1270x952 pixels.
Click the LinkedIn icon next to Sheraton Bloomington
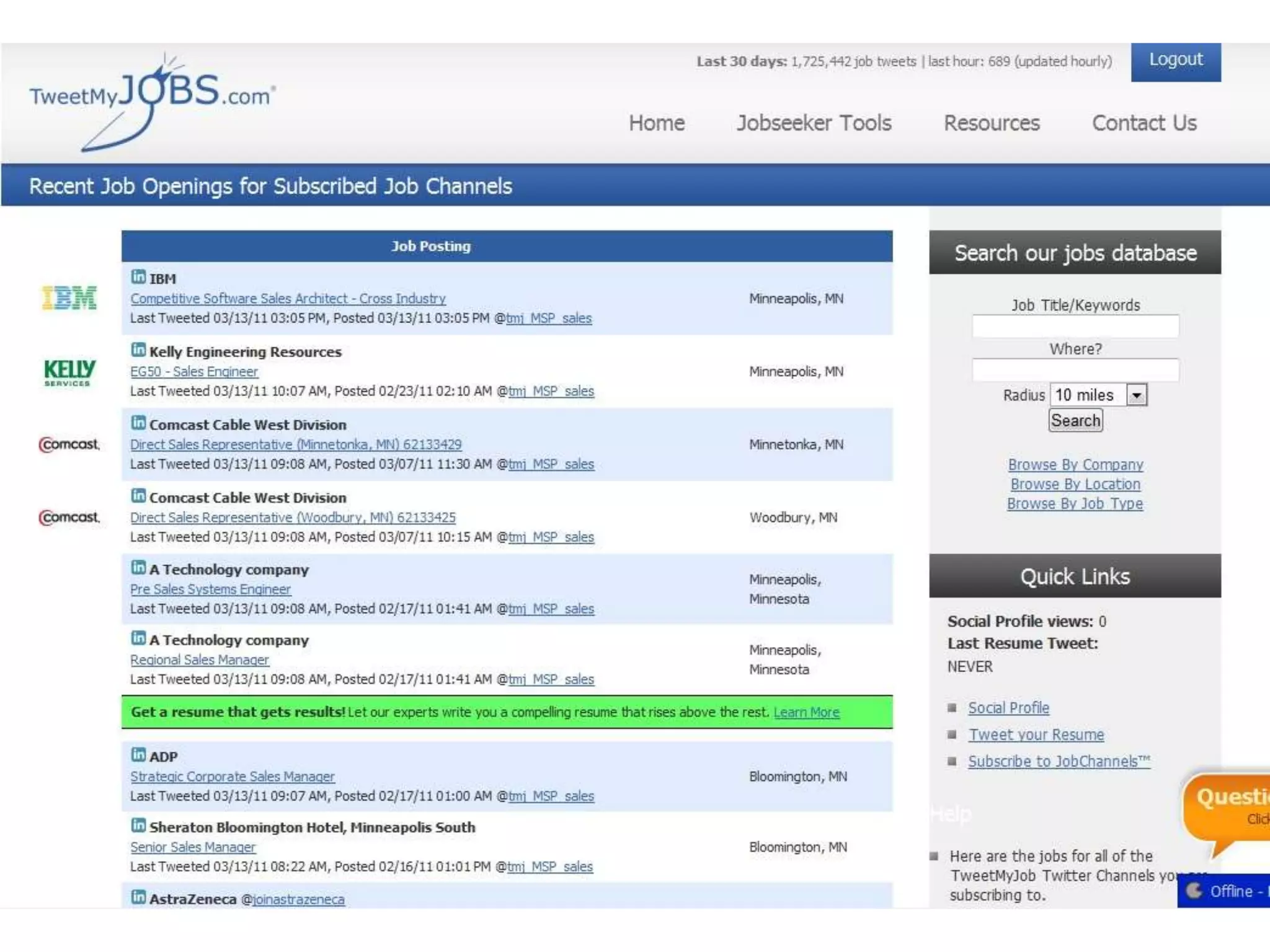[138, 825]
